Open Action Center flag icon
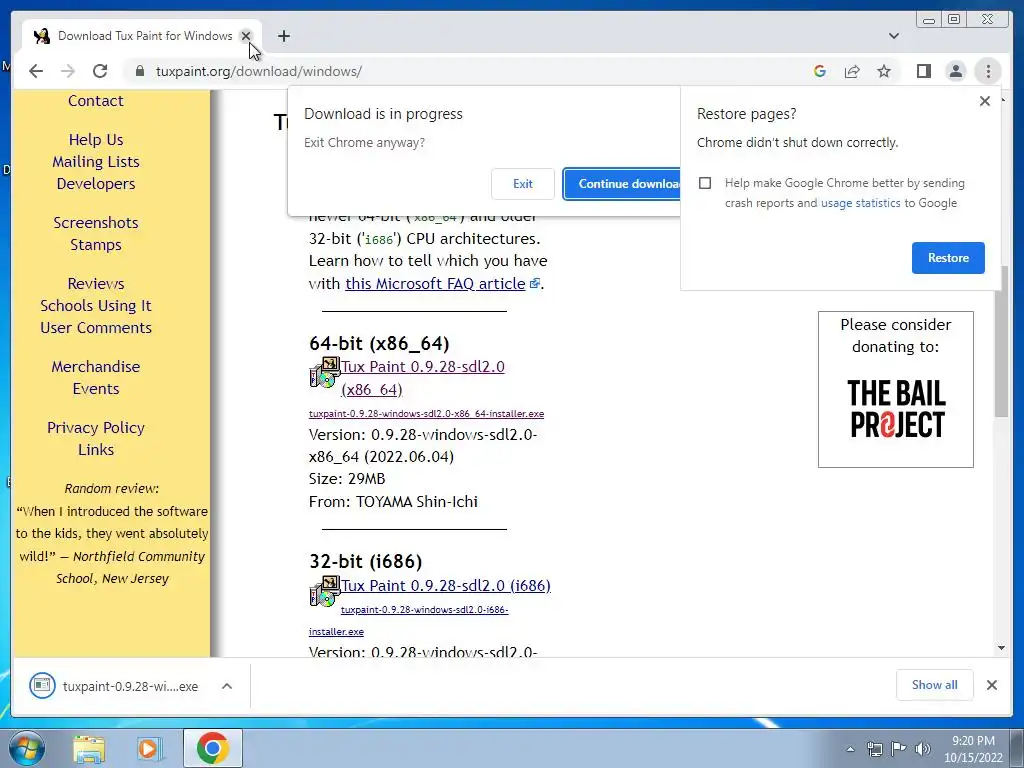This screenshot has height=768, width=1024. pyautogui.click(x=898, y=749)
